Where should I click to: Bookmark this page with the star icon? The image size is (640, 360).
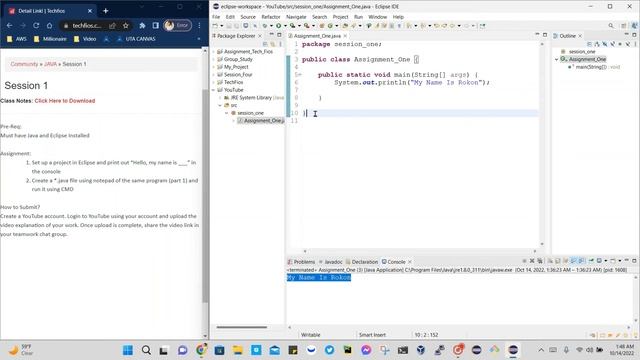pyautogui.click(x=126, y=25)
